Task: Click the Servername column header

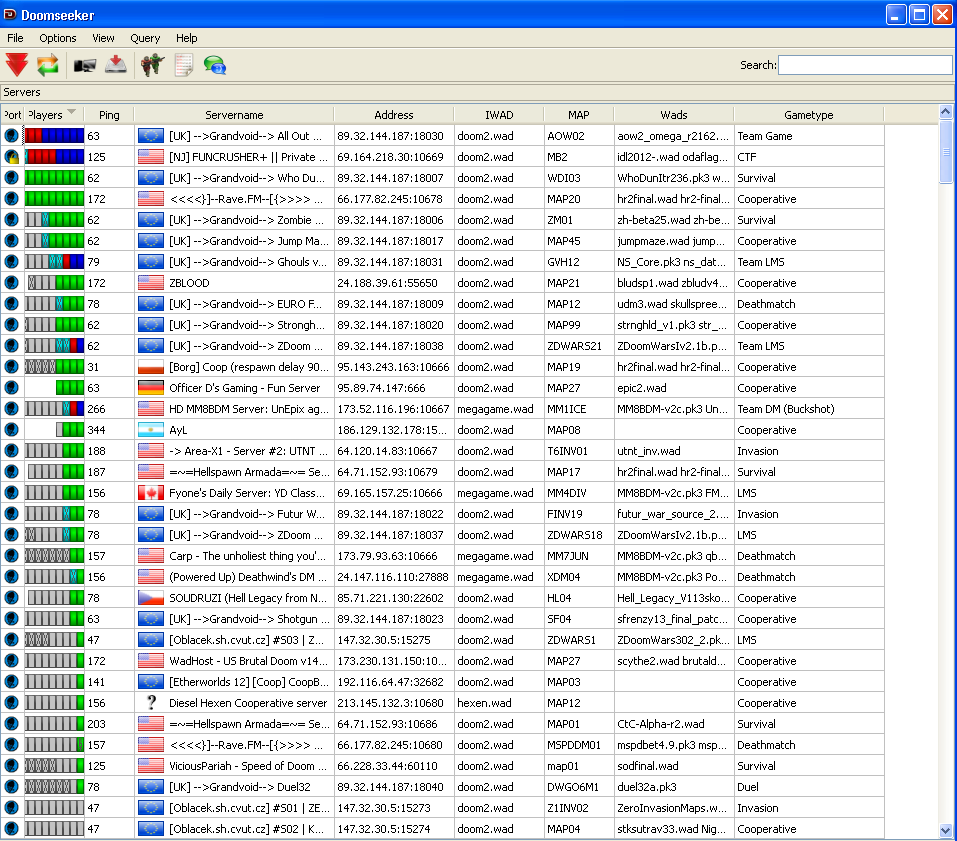Action: pos(234,115)
